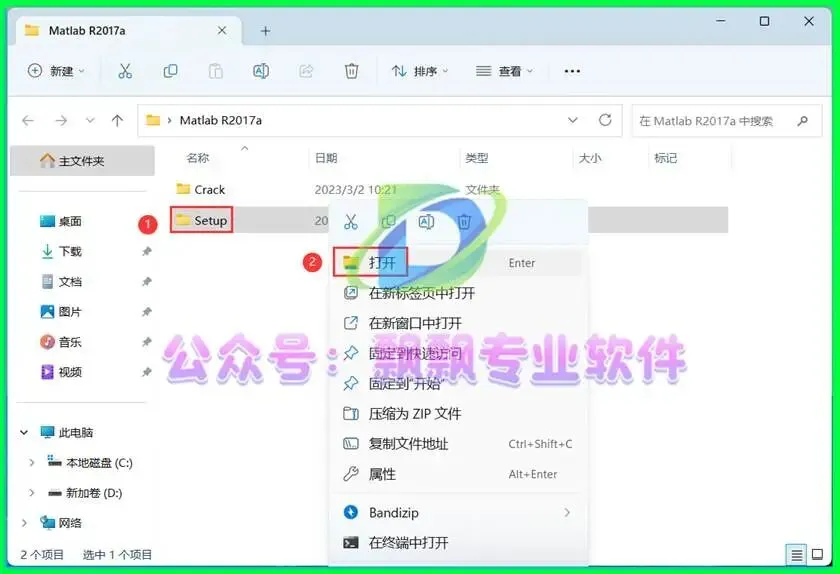Close the Matlab R2017a tab
840x574 pixels.
click(x=222, y=31)
